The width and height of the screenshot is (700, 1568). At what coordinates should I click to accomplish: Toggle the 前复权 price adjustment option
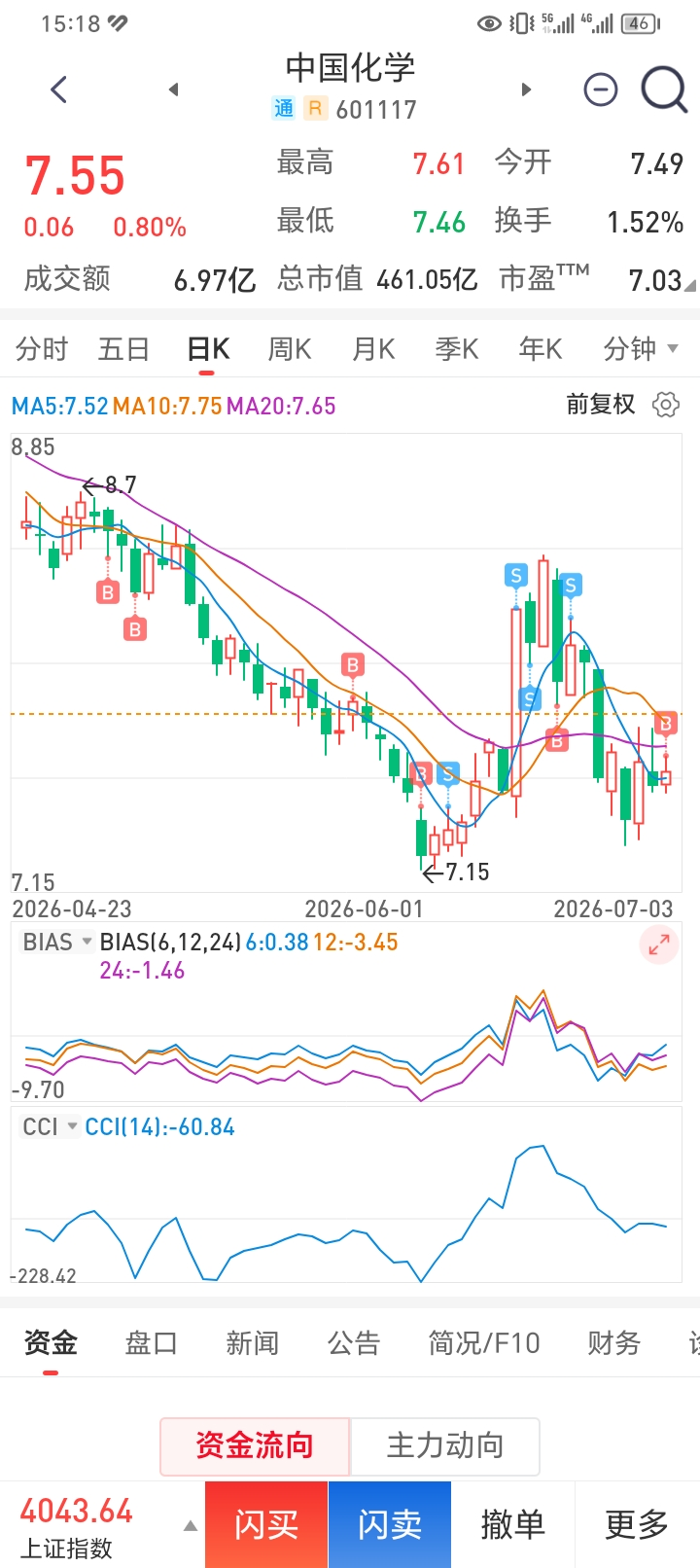coord(601,405)
